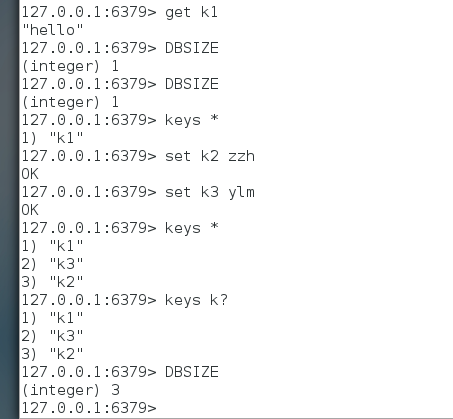Click the first "(integer) 1" result
This screenshot has width=453, height=419.
(70, 66)
